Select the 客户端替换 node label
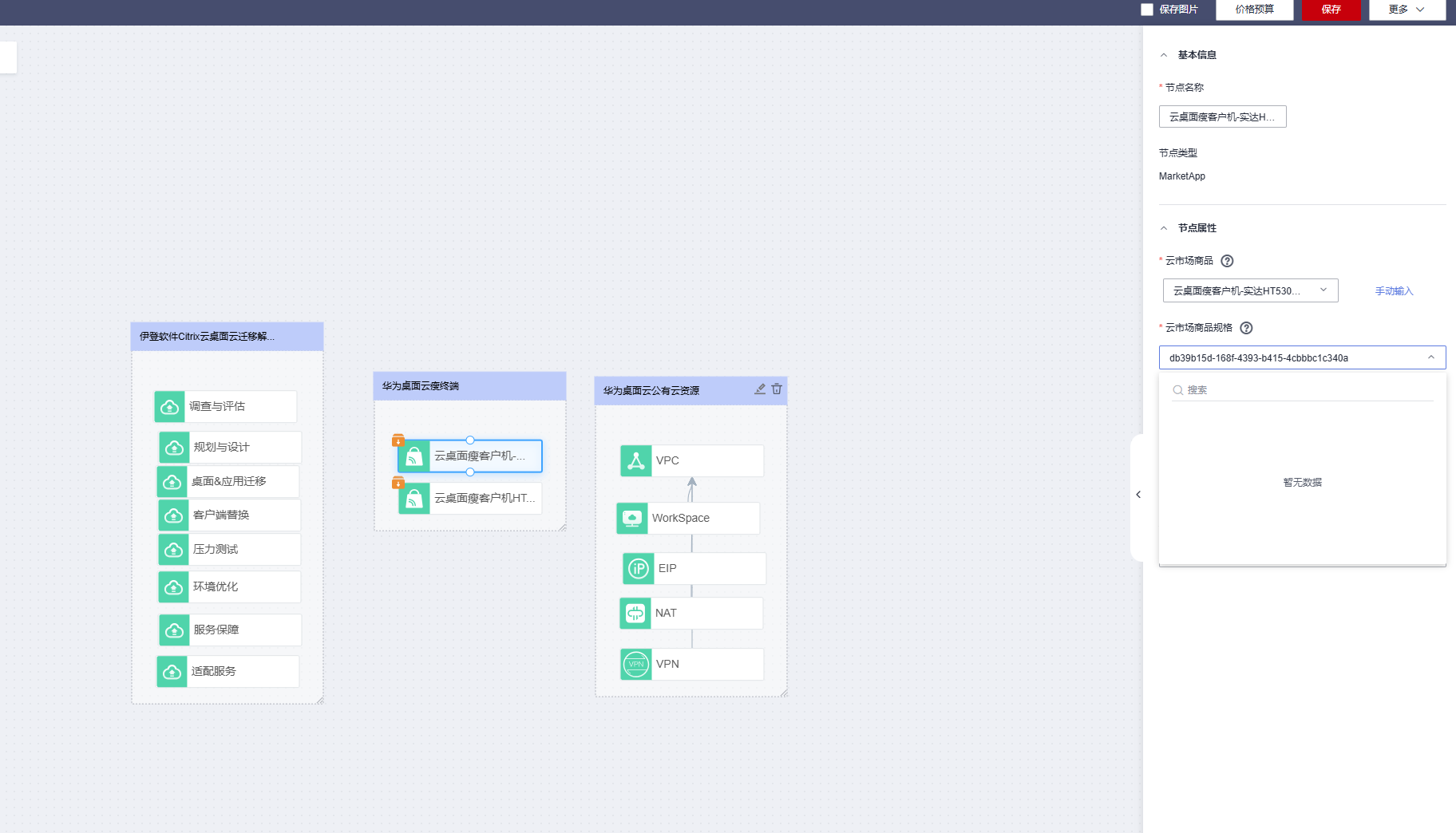This screenshot has width=1456, height=833. (x=221, y=515)
